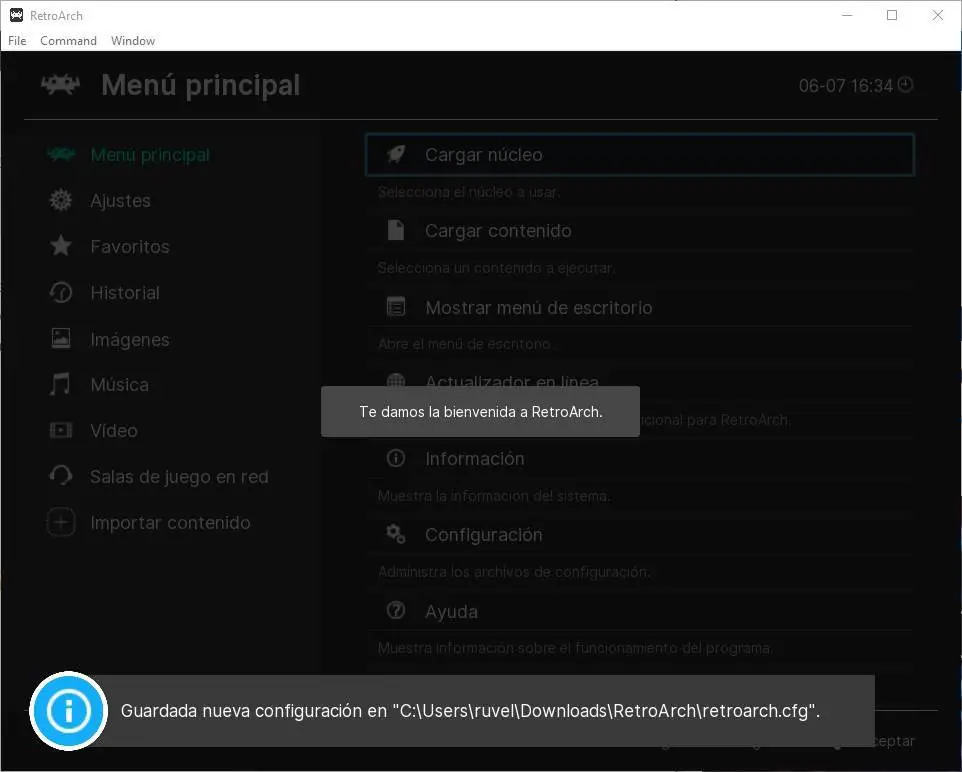Click the Imágenes picture icon

[x=61, y=338]
